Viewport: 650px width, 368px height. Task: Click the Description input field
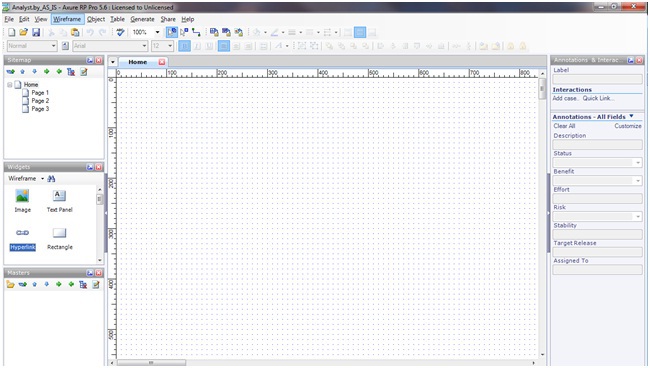(597, 145)
